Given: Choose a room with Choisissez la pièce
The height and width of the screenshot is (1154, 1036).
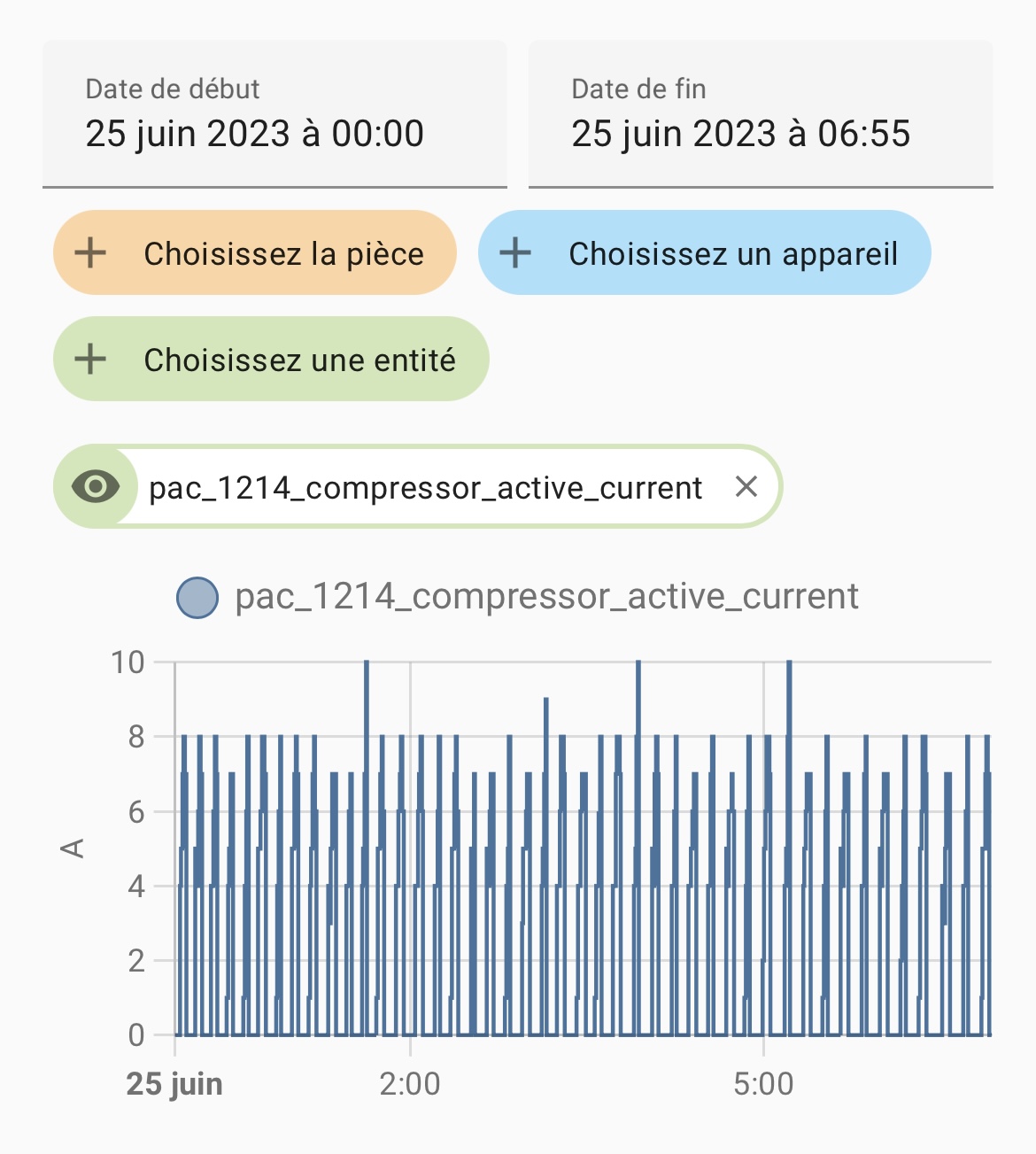Looking at the screenshot, I should pyautogui.click(x=255, y=252).
